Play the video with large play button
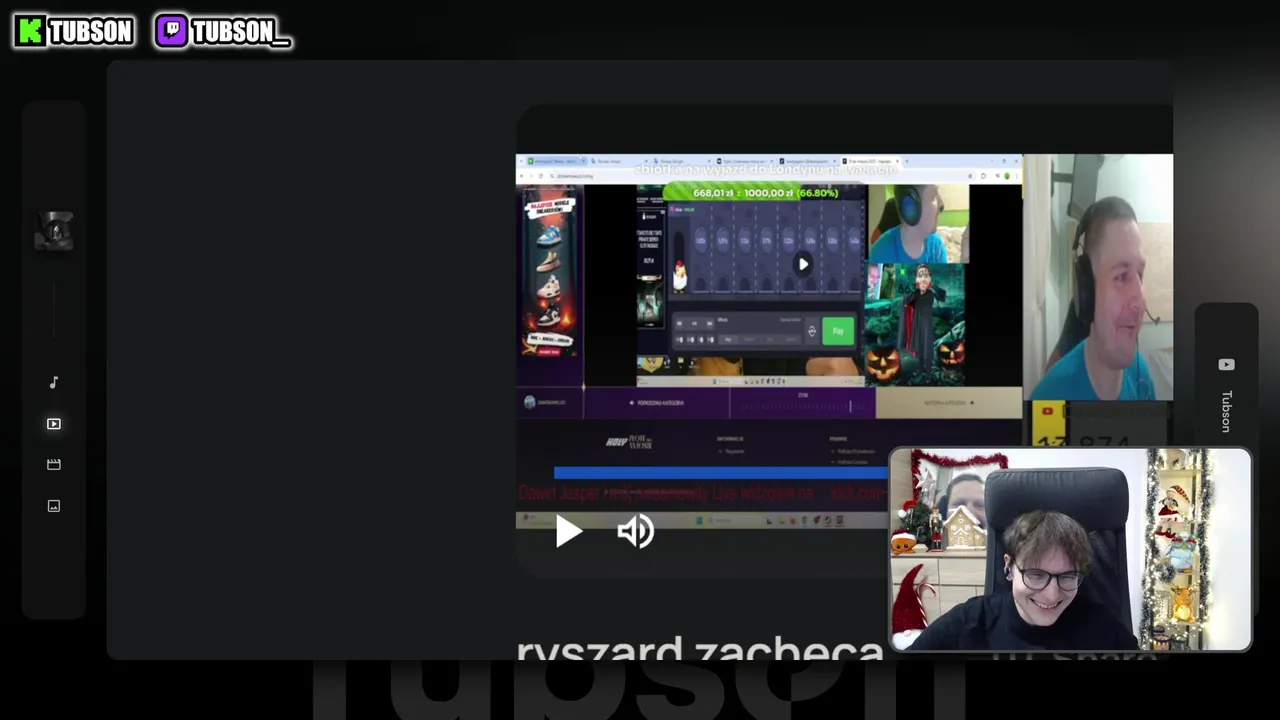1280x720 pixels. click(x=569, y=532)
